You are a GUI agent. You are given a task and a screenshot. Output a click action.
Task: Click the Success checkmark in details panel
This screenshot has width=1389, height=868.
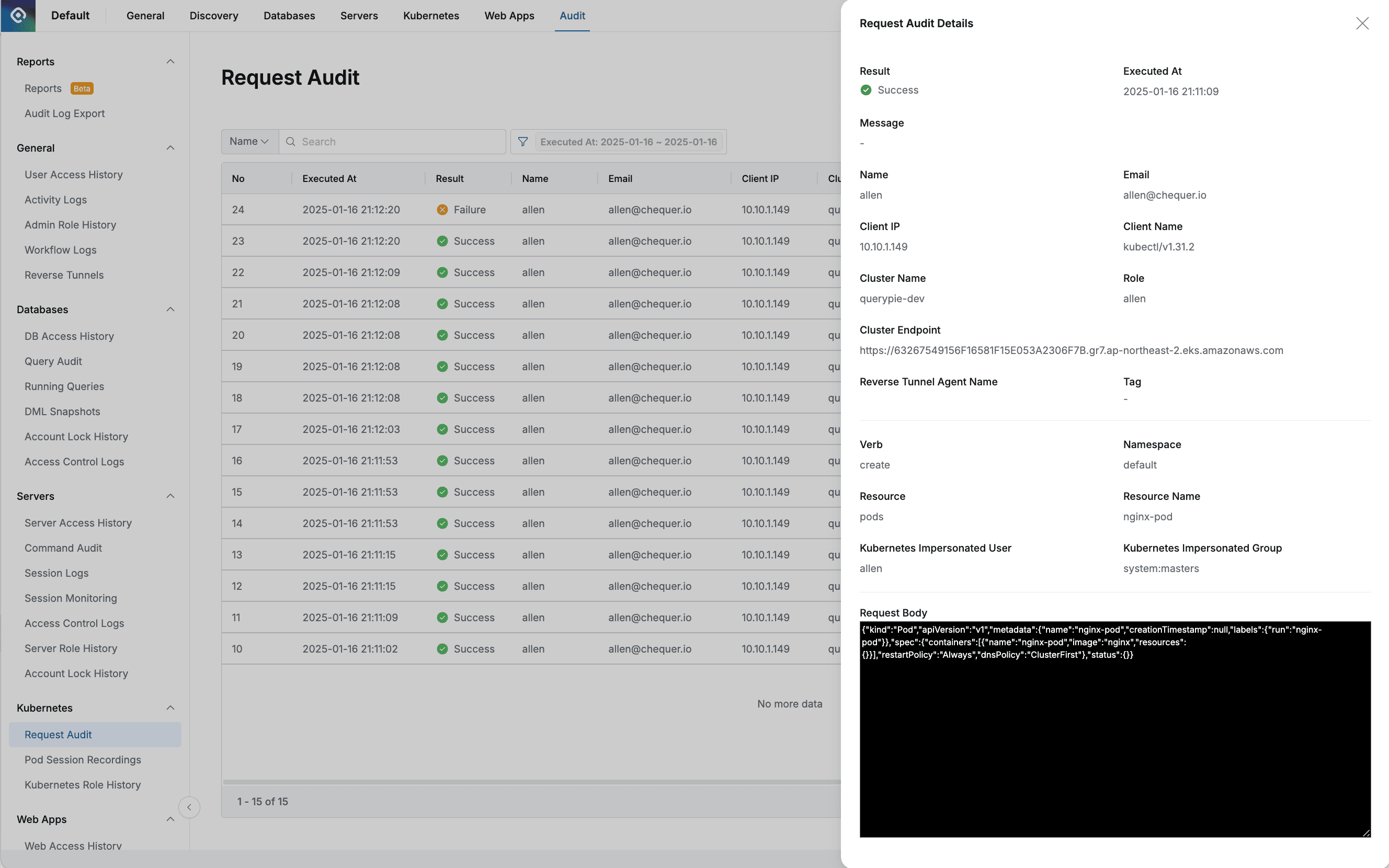866,90
